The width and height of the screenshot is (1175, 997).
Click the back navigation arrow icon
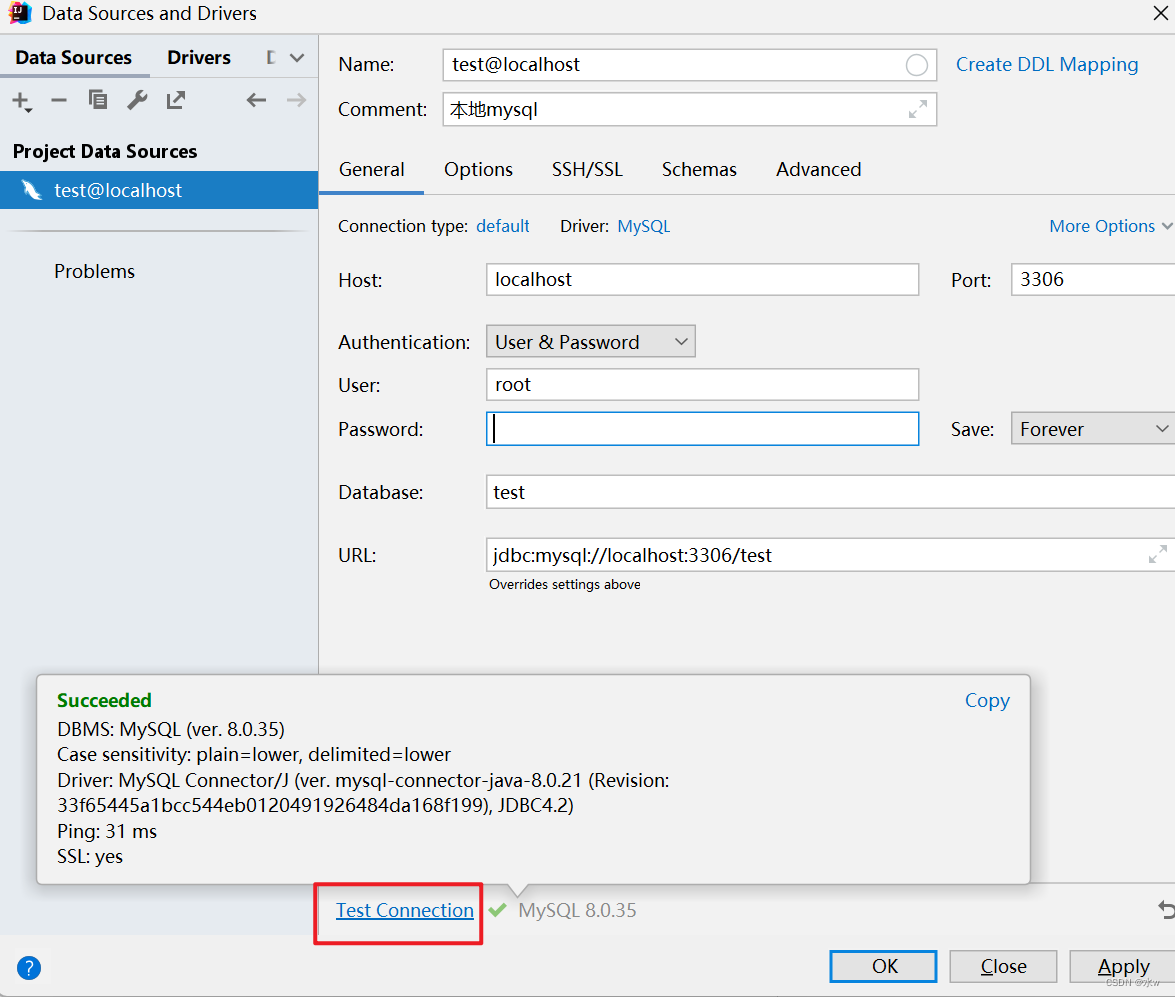[x=256, y=100]
